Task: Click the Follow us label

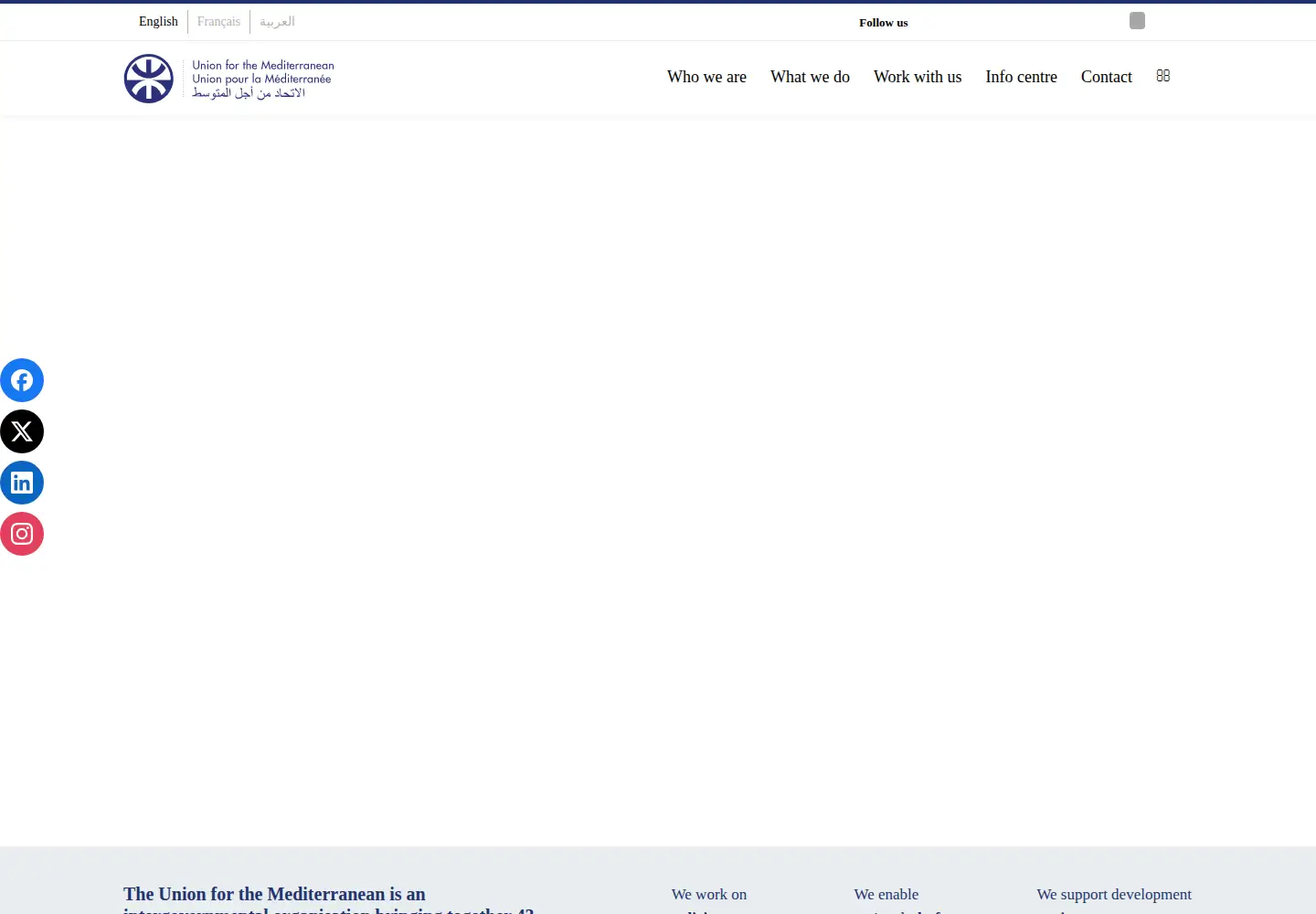Action: click(884, 23)
